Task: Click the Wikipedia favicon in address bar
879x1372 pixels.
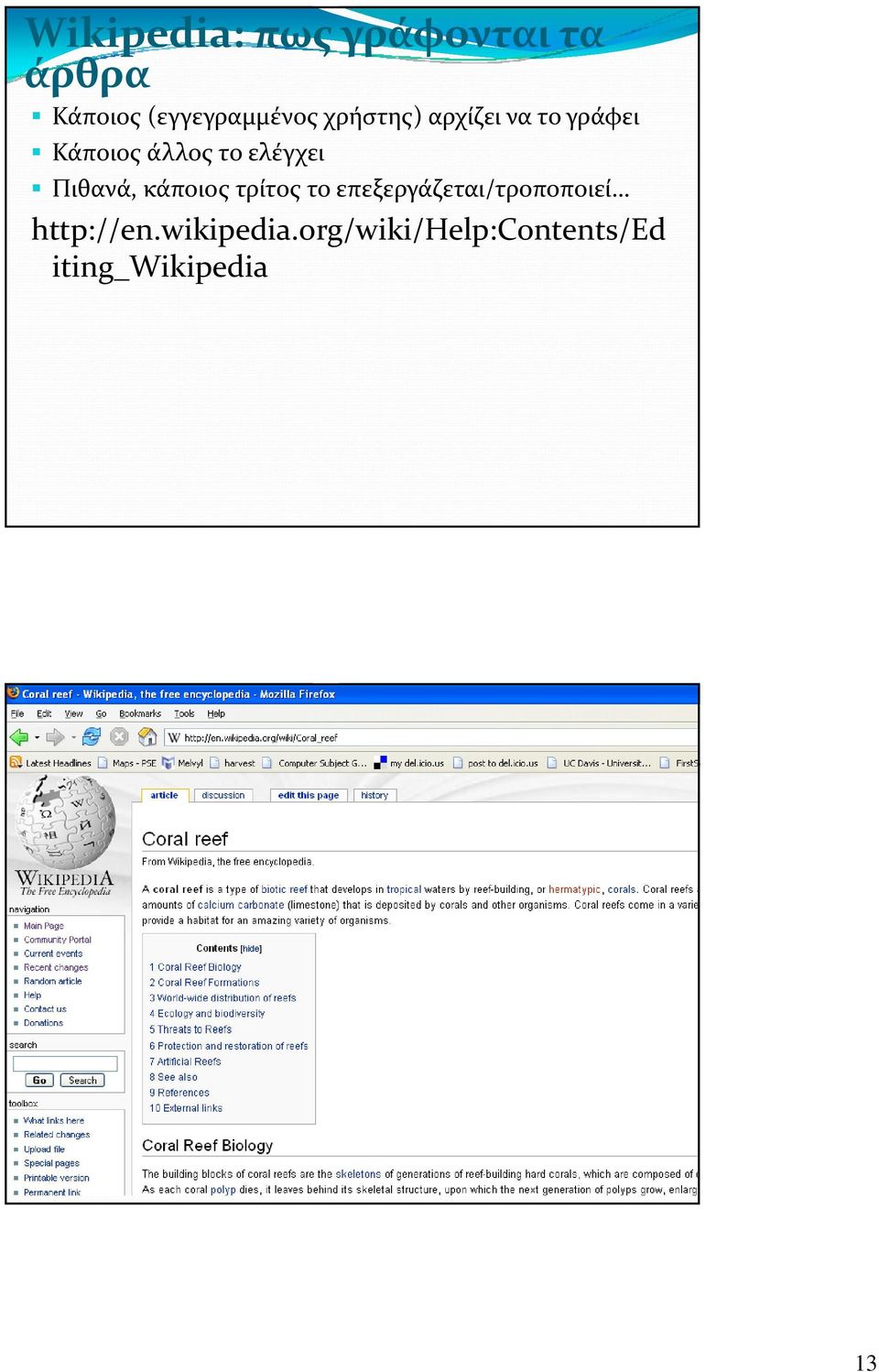Action: pyautogui.click(x=174, y=737)
